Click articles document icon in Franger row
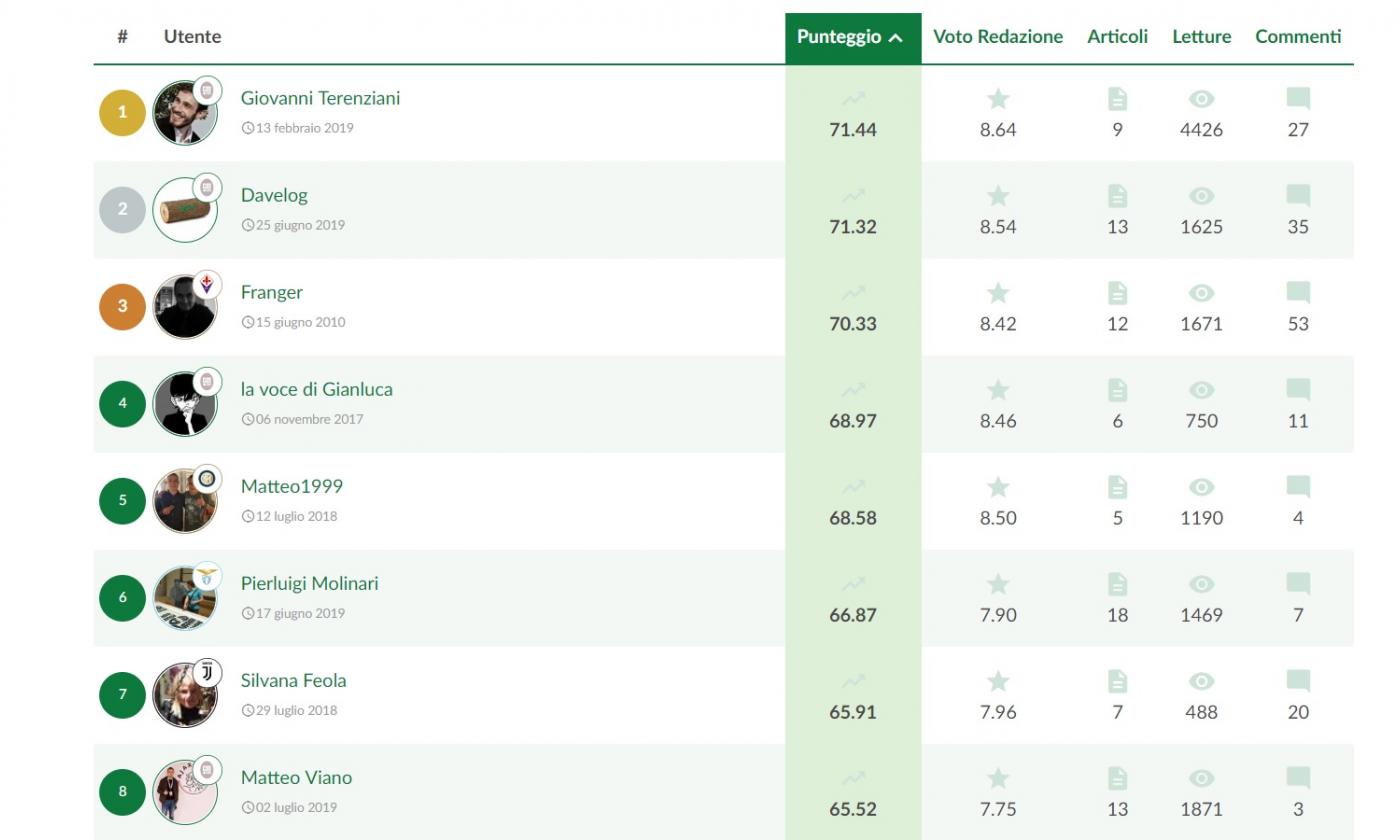Viewport: 1400px width, 840px height. click(x=1118, y=293)
